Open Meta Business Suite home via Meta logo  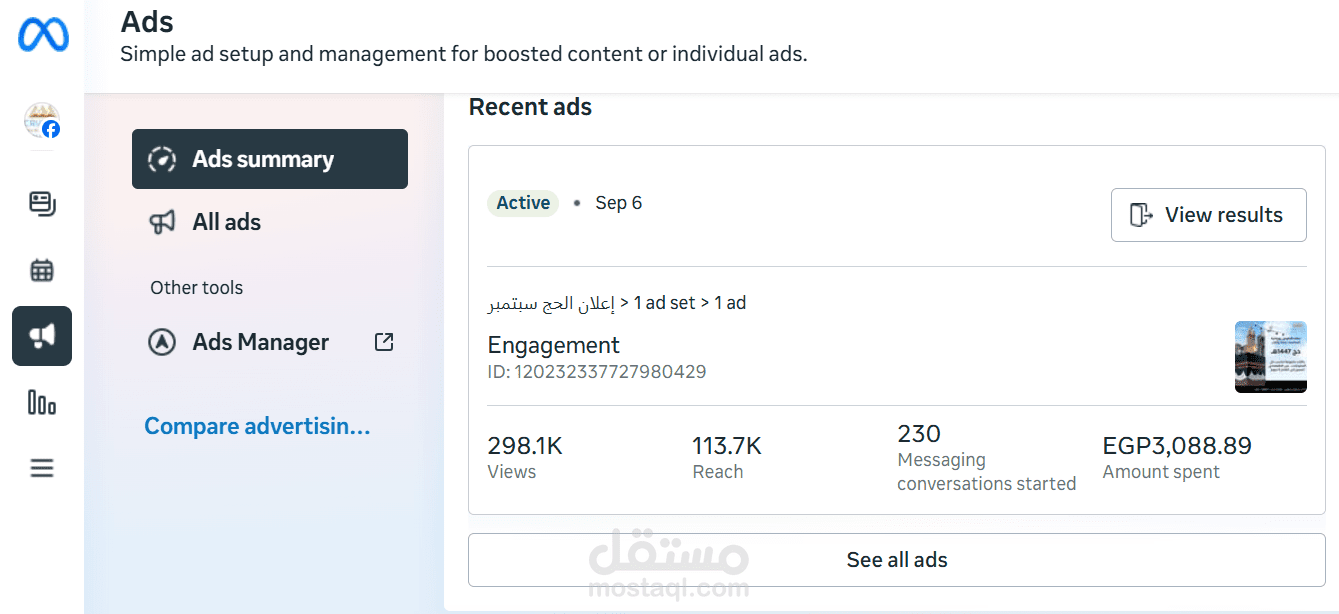[41, 33]
